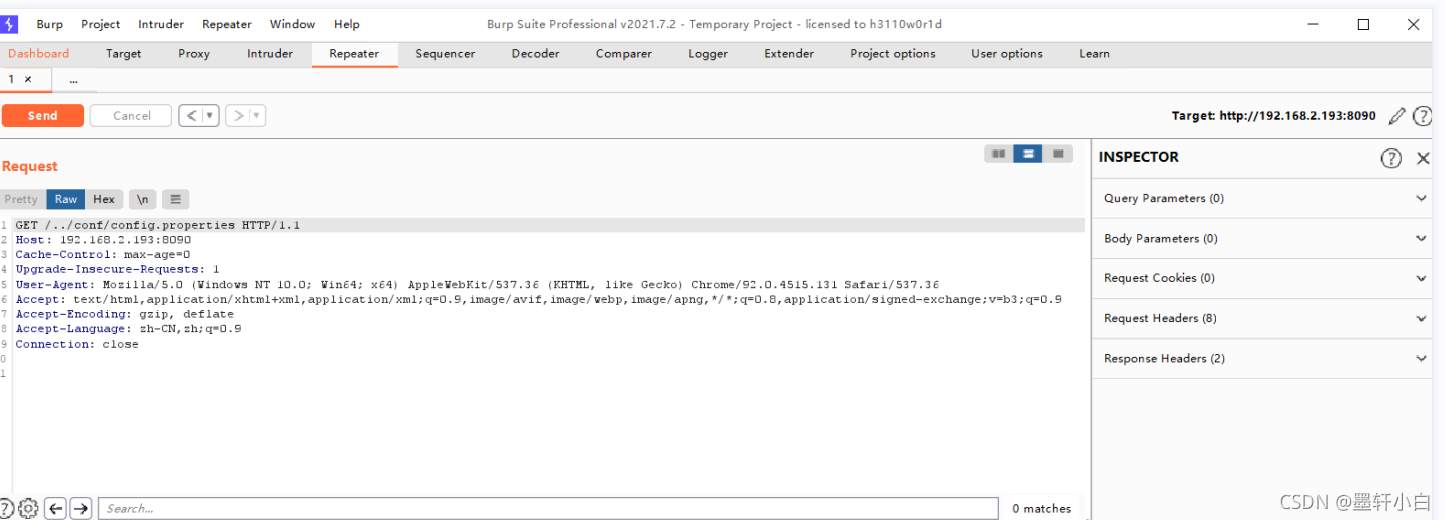The image size is (1445, 520).
Task: Switch to Hex view
Action: click(104, 199)
